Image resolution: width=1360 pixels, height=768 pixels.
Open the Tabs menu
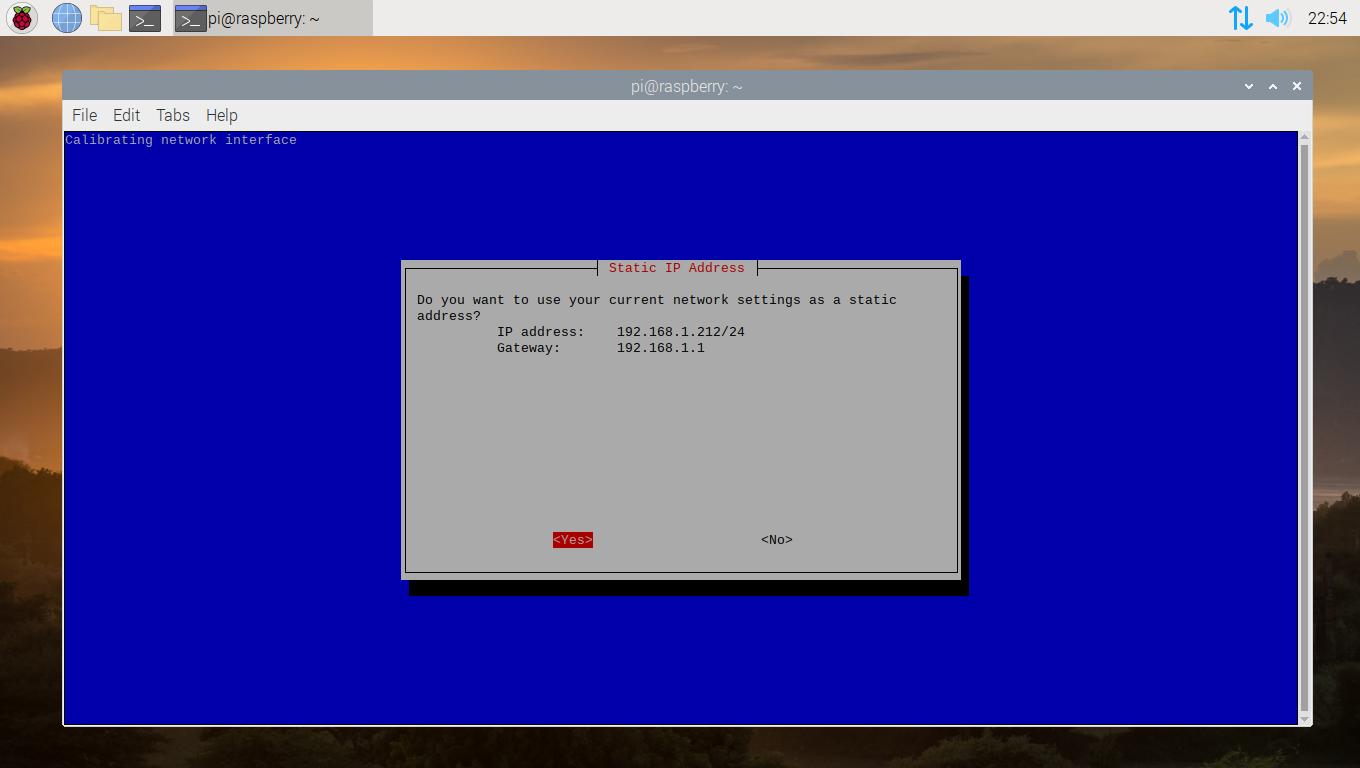(x=172, y=115)
